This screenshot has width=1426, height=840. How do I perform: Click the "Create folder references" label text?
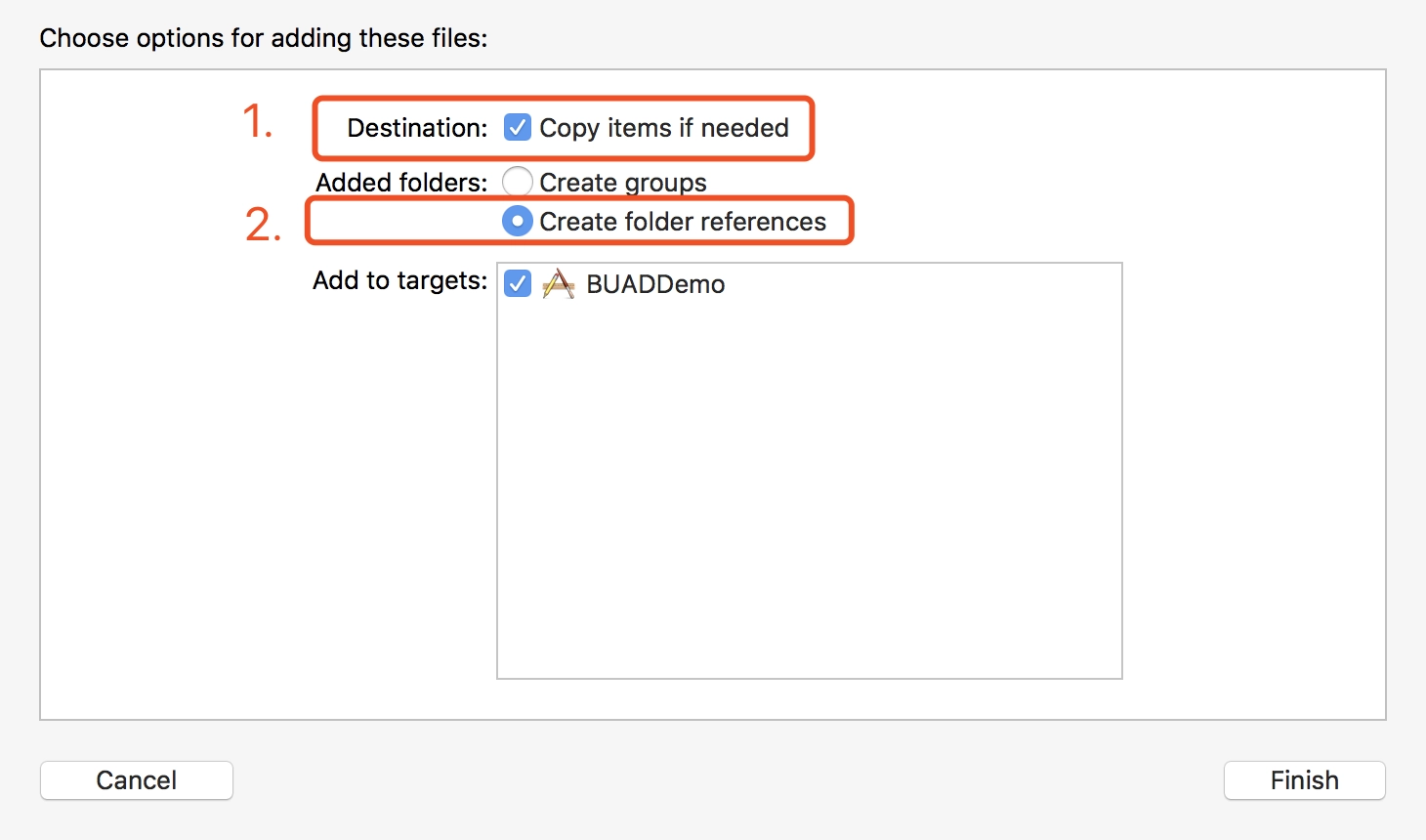pos(683,222)
